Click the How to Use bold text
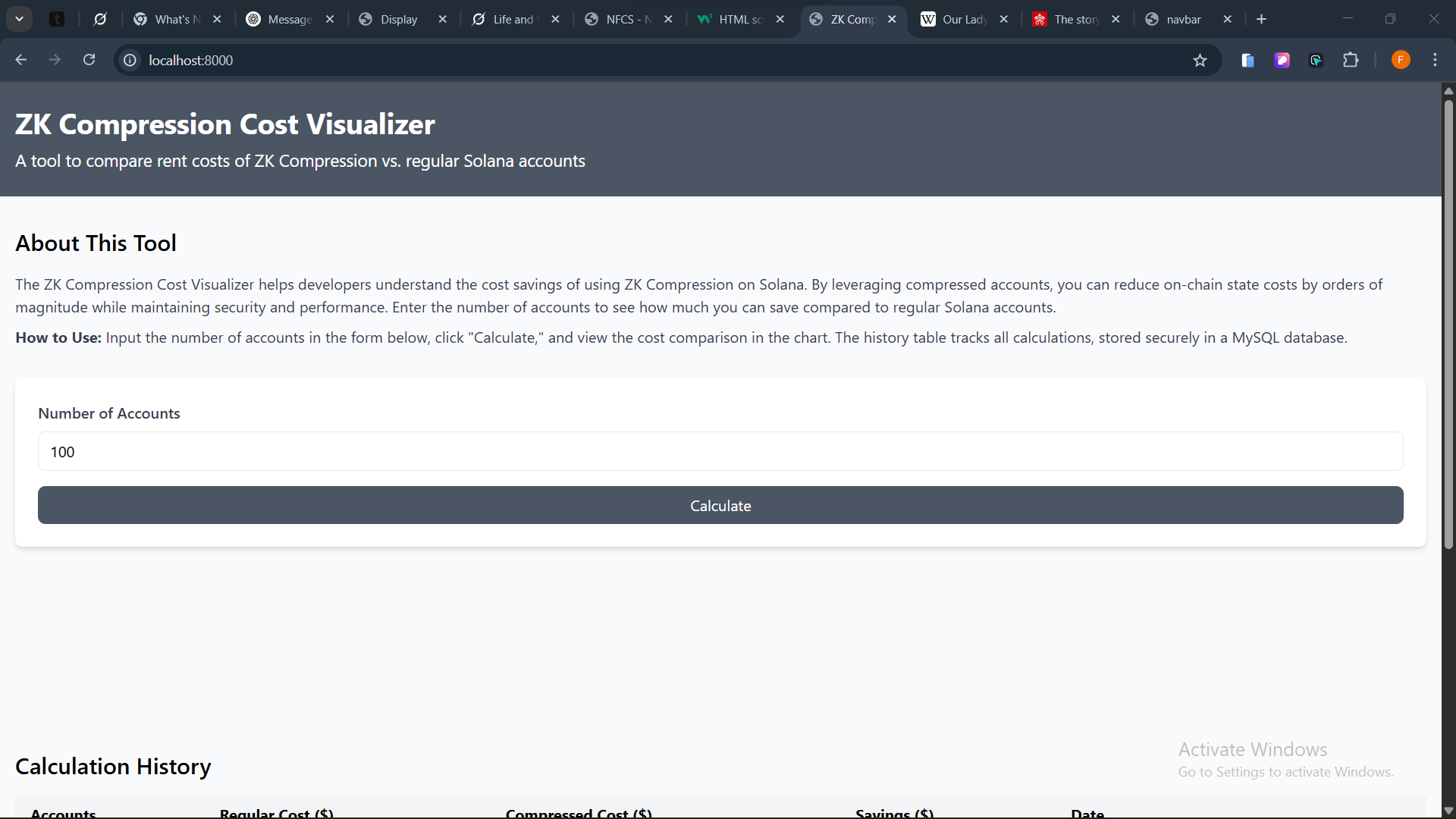This screenshot has height=819, width=1456. (58, 337)
